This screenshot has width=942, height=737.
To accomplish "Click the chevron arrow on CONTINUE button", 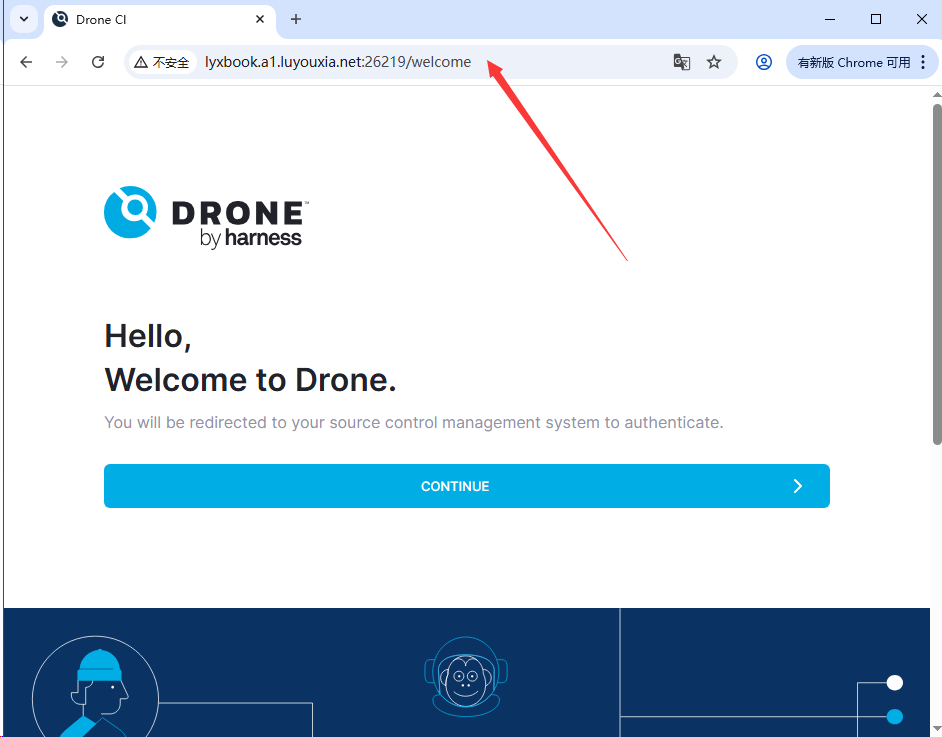I will click(797, 486).
